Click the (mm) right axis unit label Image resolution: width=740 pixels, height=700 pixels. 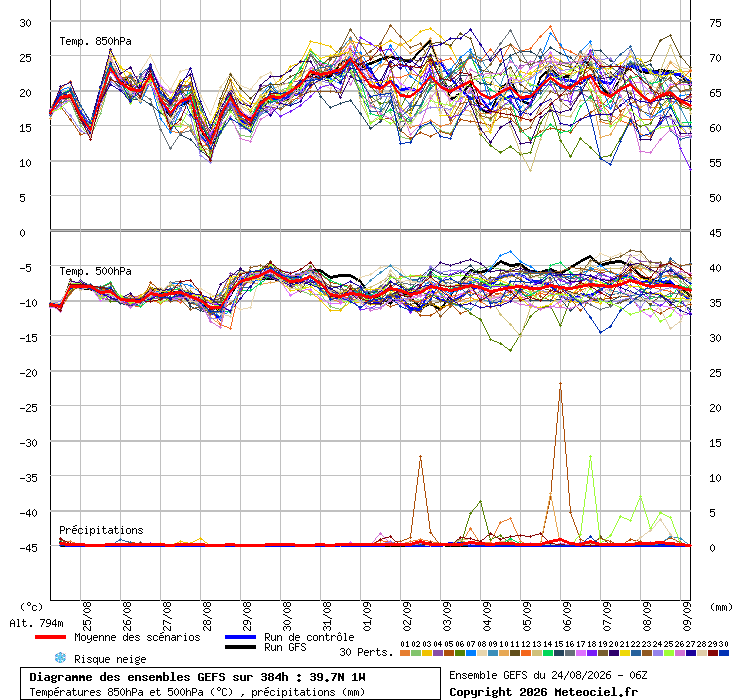721,607
